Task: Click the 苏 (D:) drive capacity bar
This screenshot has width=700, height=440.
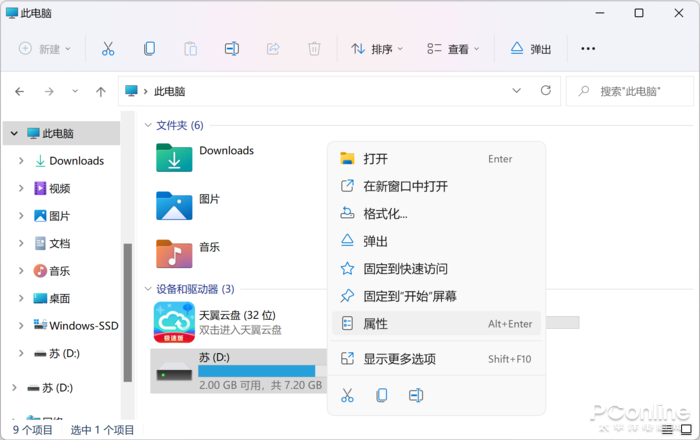Action: tap(262, 371)
